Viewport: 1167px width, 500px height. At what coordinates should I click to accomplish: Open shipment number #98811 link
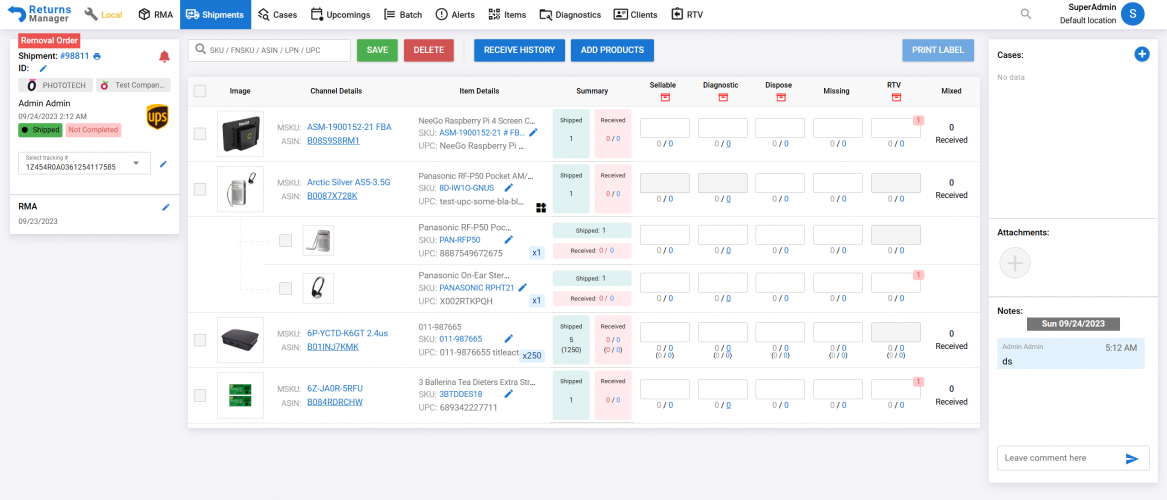tap(74, 56)
